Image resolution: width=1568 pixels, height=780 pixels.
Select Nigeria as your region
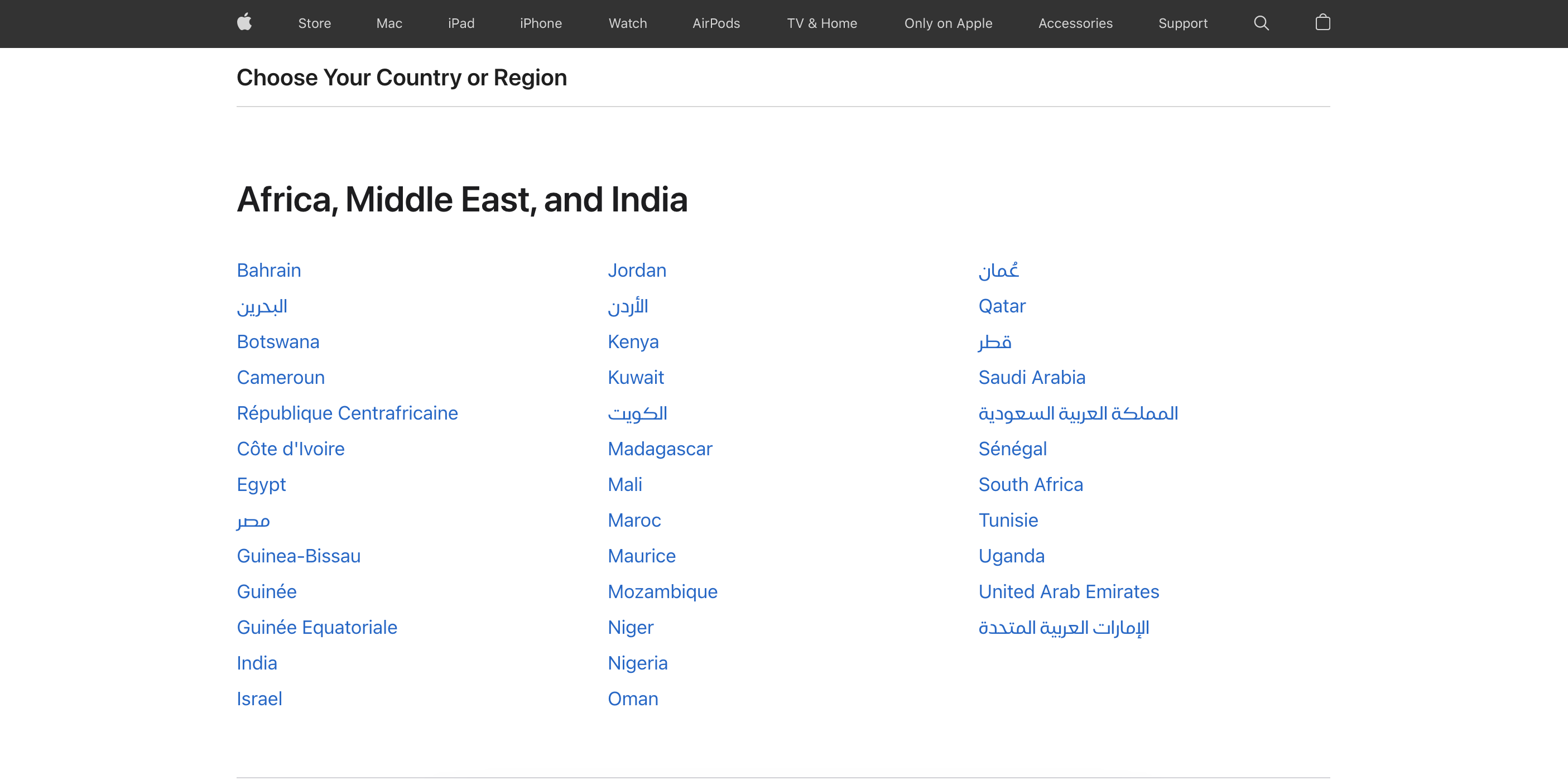638,663
